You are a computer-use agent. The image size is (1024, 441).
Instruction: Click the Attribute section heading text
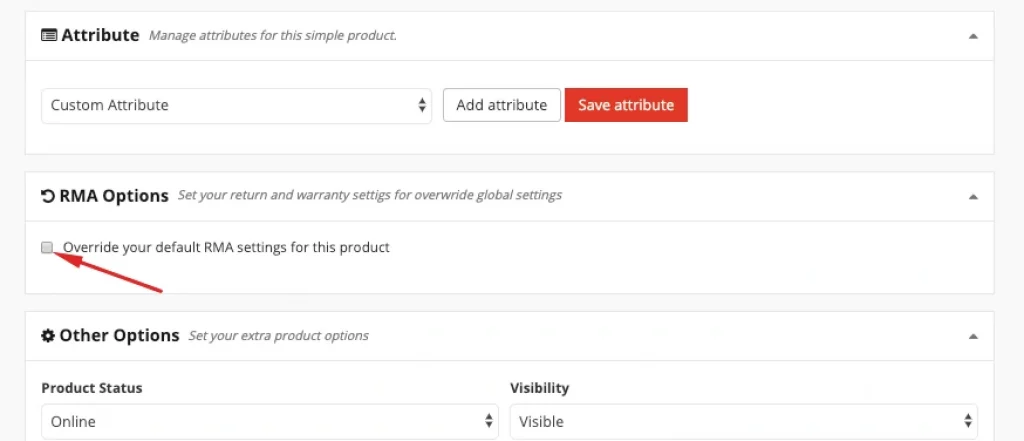pyautogui.click(x=100, y=35)
